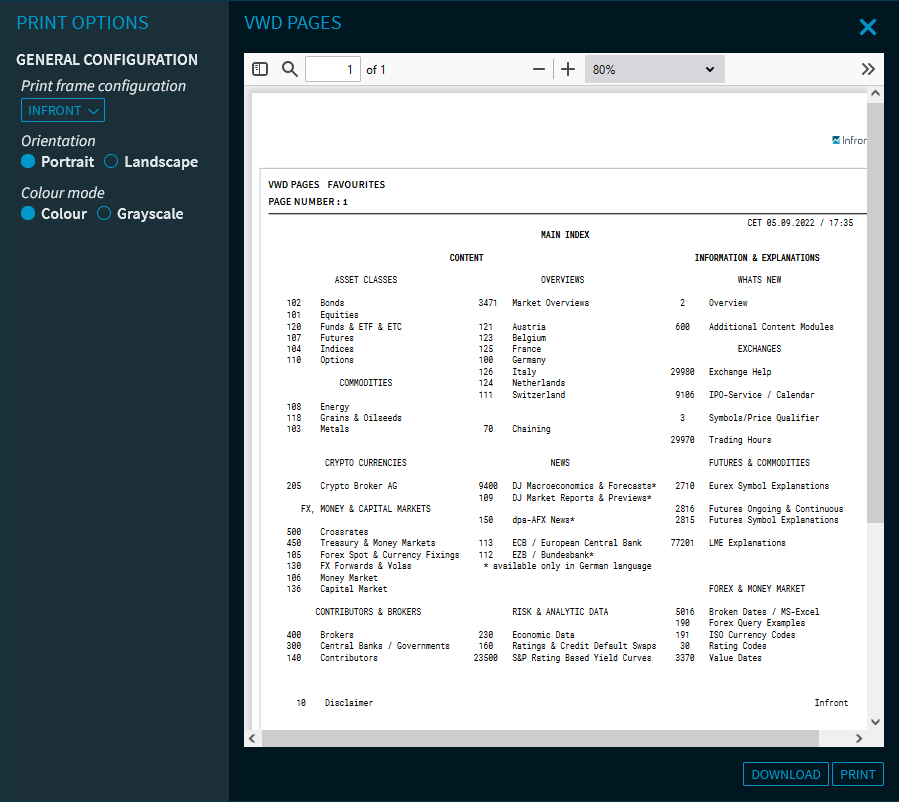Open the PDF tools double-chevron menu
899x802 pixels.
coord(868,69)
